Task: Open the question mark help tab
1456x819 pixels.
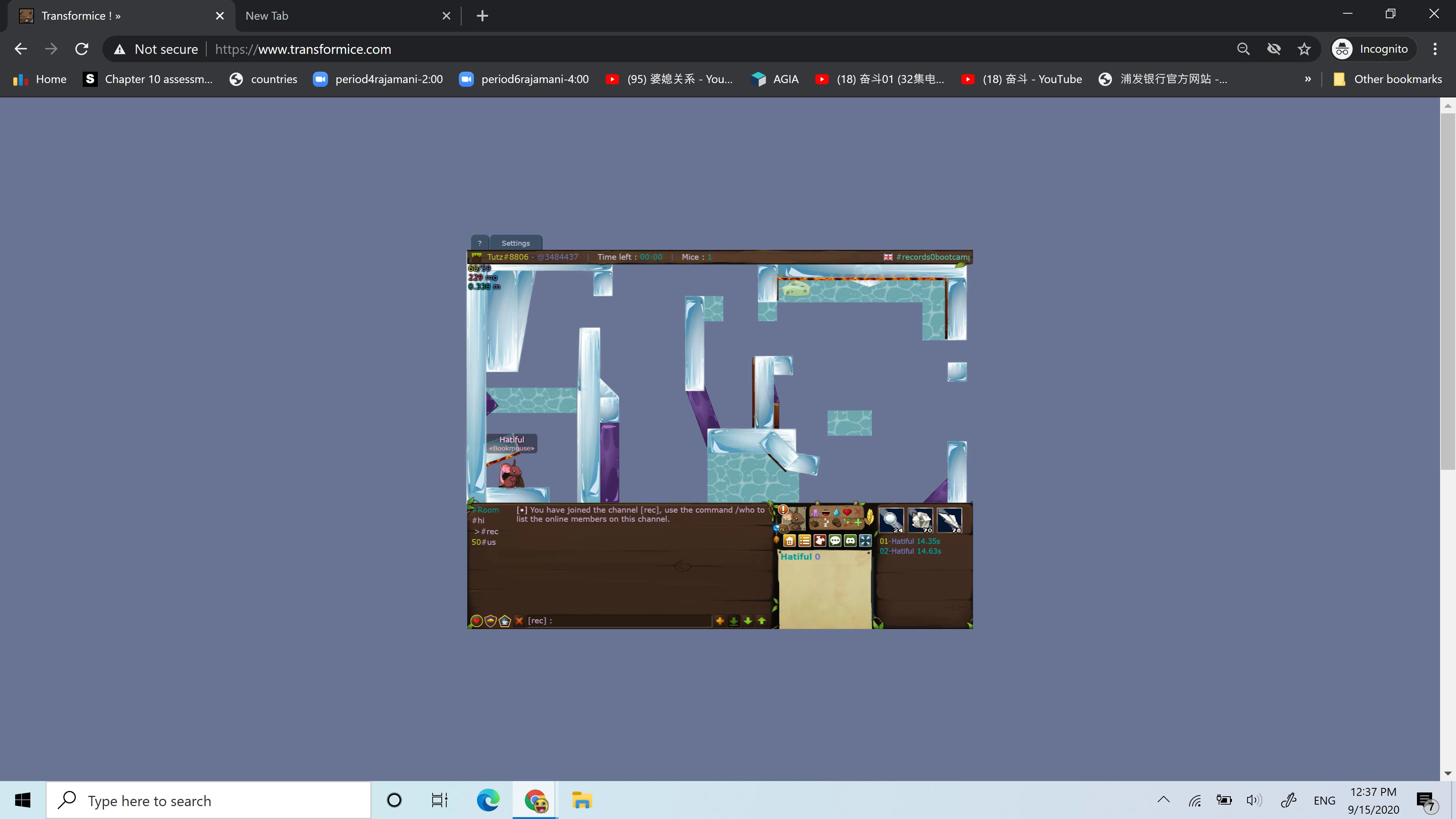Action: coord(479,243)
